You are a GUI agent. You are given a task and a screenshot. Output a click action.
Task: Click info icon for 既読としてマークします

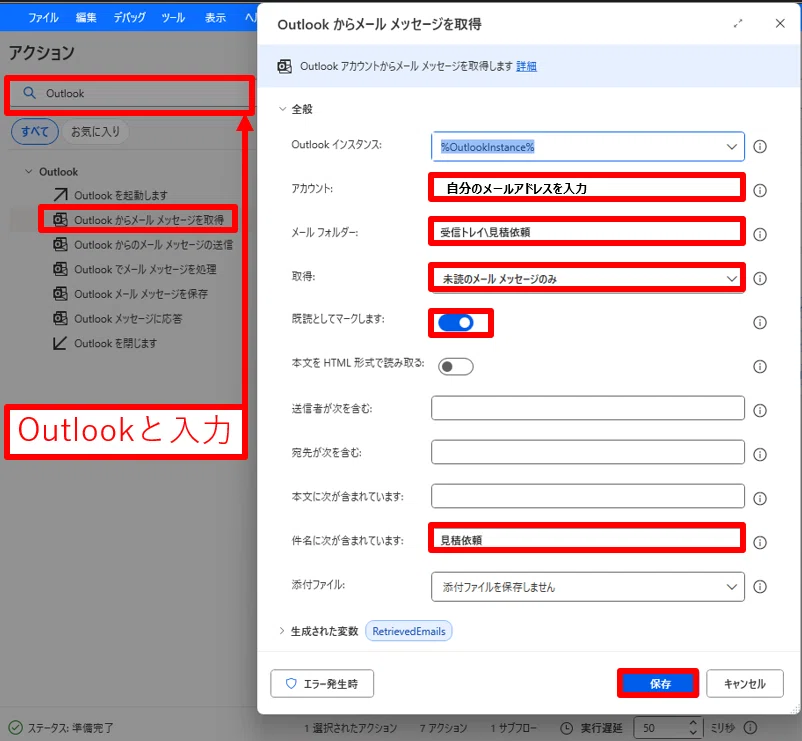760,322
